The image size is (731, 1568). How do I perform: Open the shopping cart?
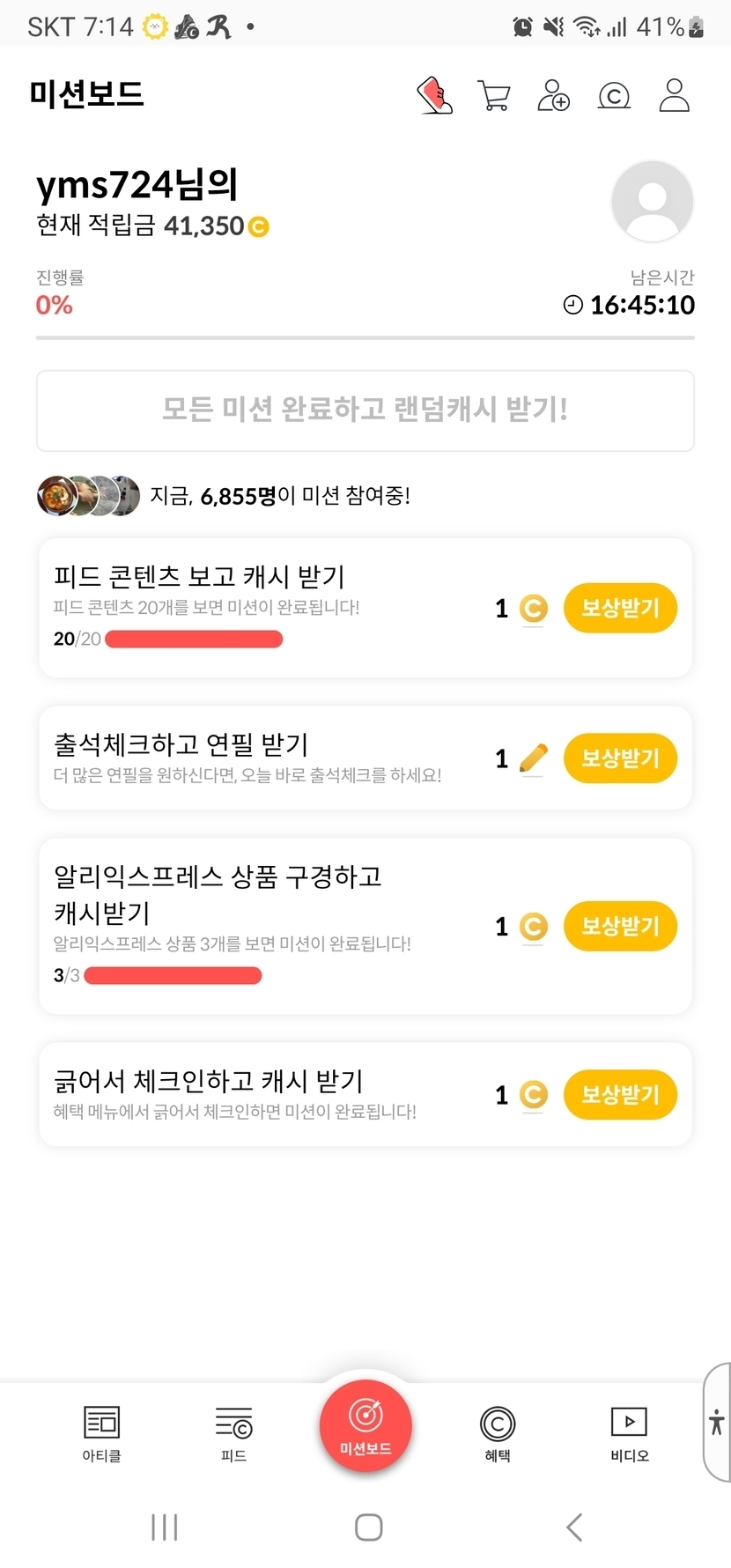(494, 95)
